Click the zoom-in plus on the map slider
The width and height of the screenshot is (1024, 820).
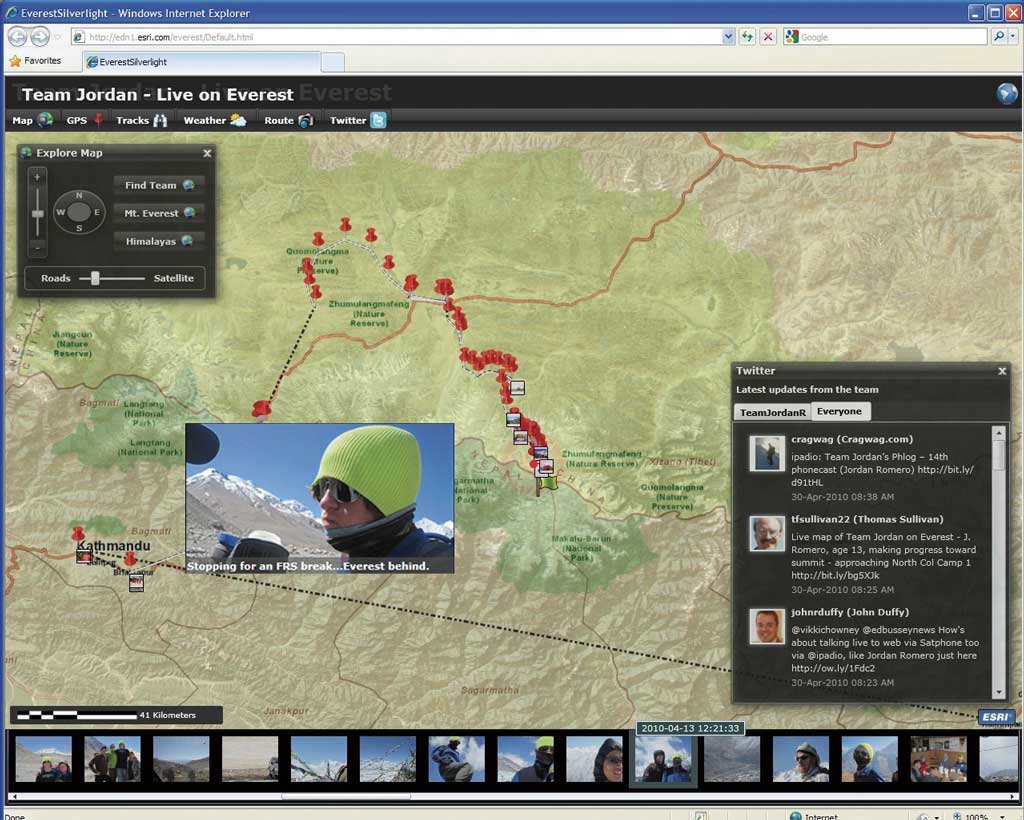click(38, 177)
